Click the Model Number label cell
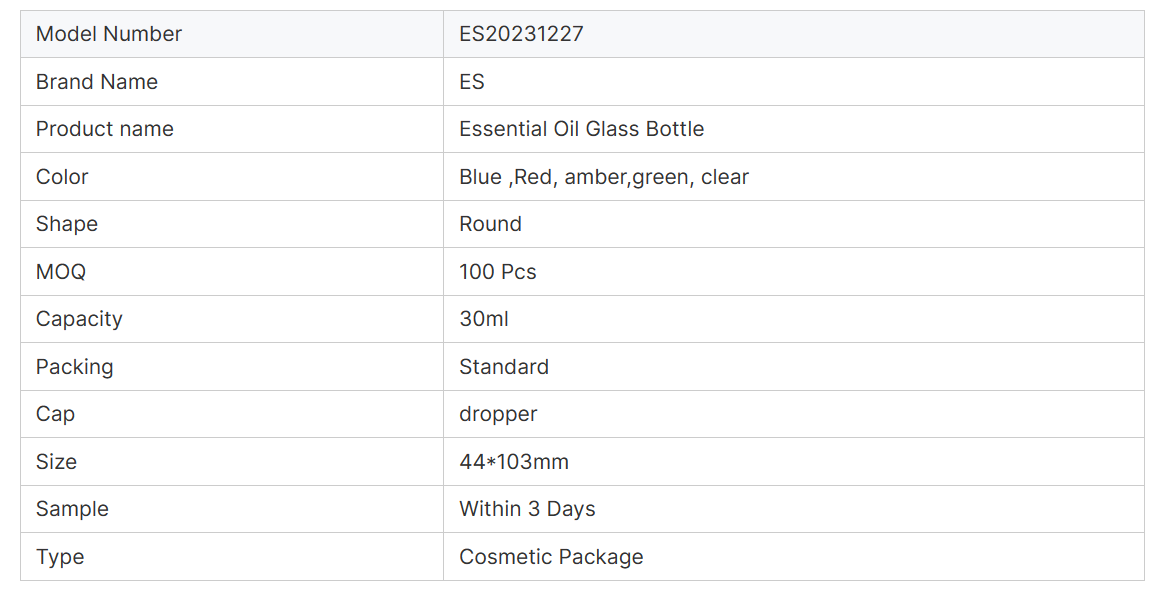The width and height of the screenshot is (1171, 603). (x=232, y=34)
